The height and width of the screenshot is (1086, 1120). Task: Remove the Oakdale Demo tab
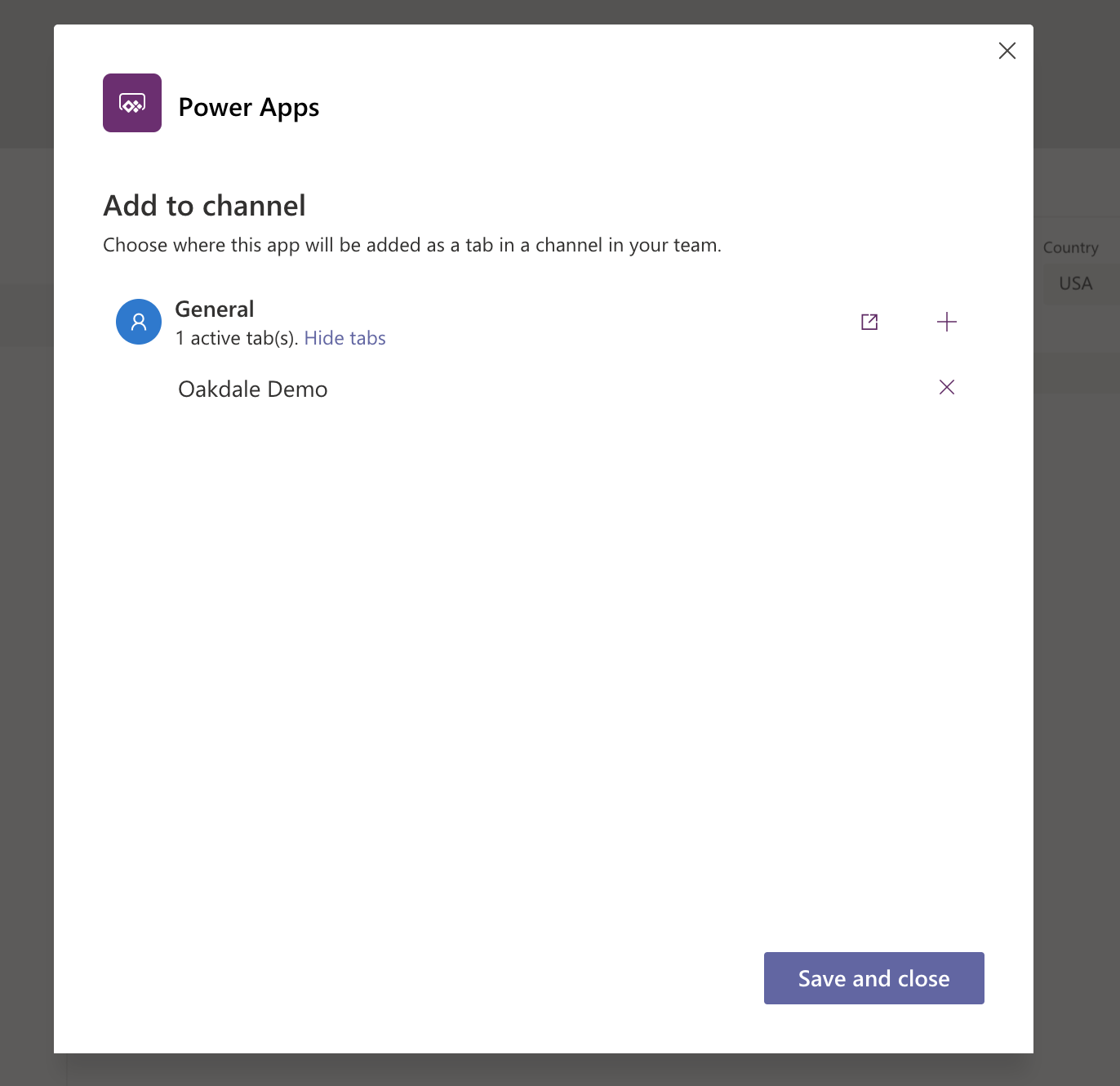947,387
